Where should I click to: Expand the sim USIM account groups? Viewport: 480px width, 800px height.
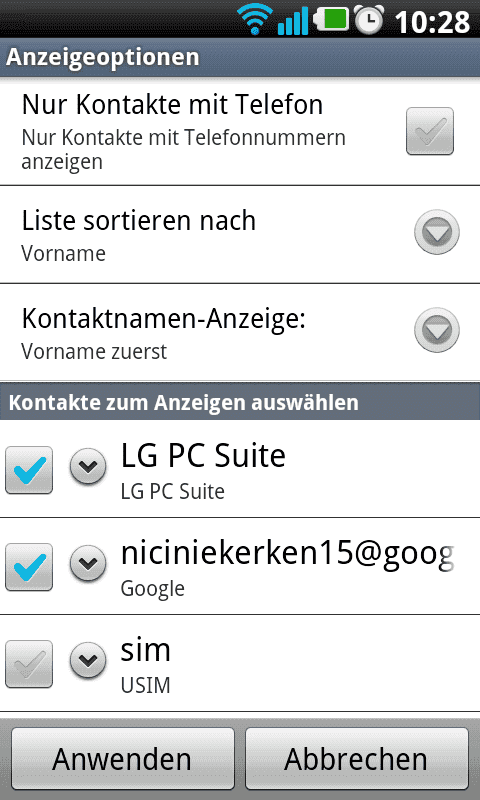[88, 660]
